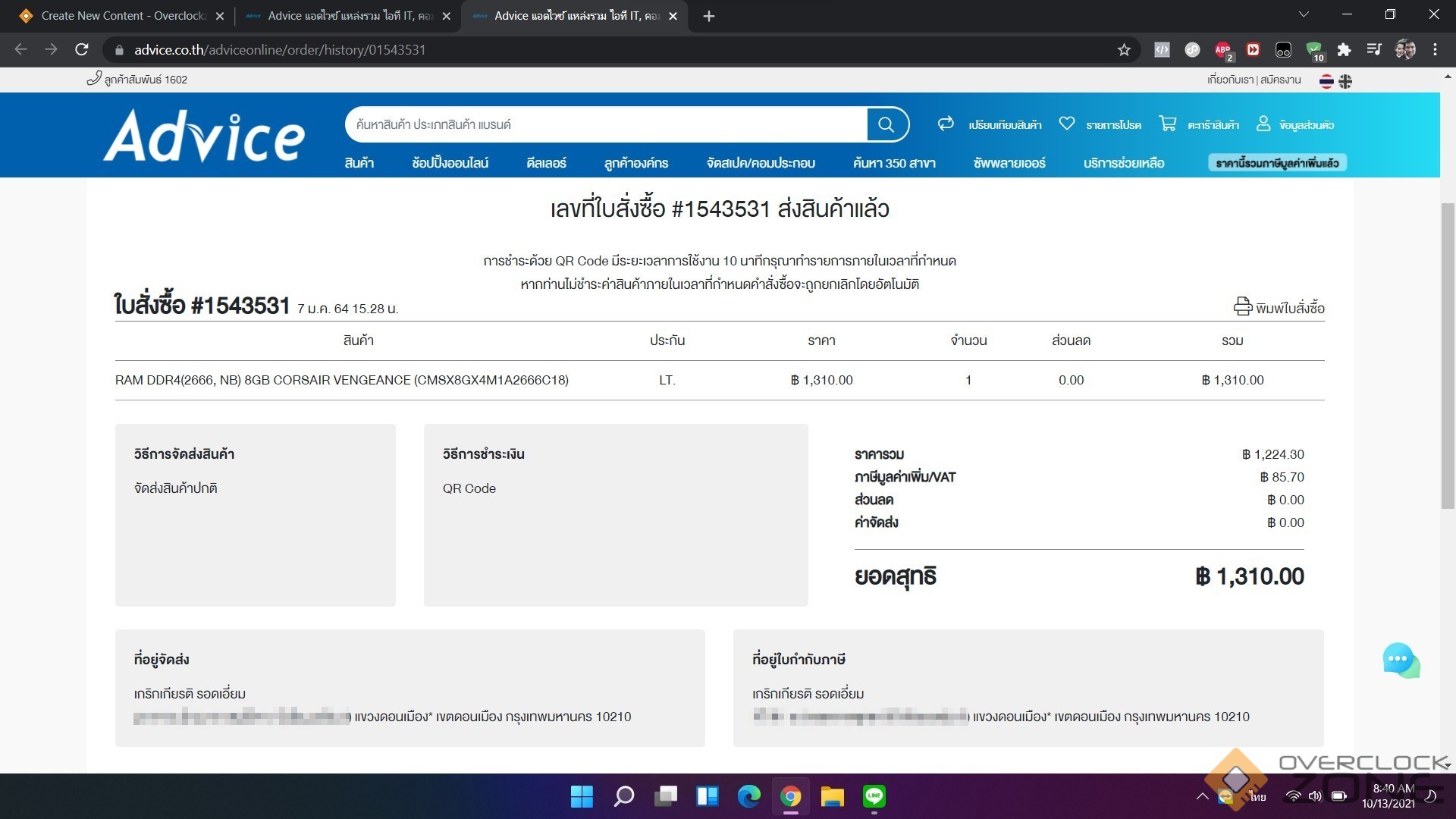Expand Chrome tab search chevron
This screenshot has width=1456, height=819.
pyautogui.click(x=1304, y=15)
